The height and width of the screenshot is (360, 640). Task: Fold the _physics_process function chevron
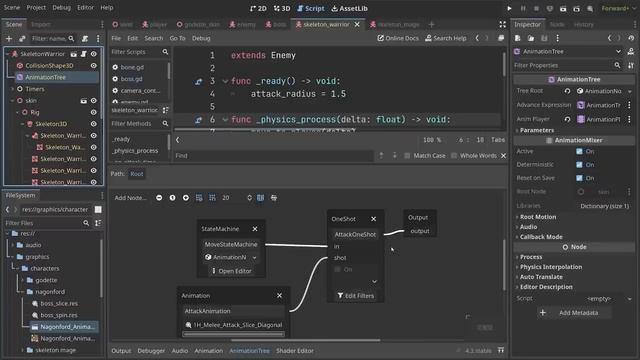(225, 120)
